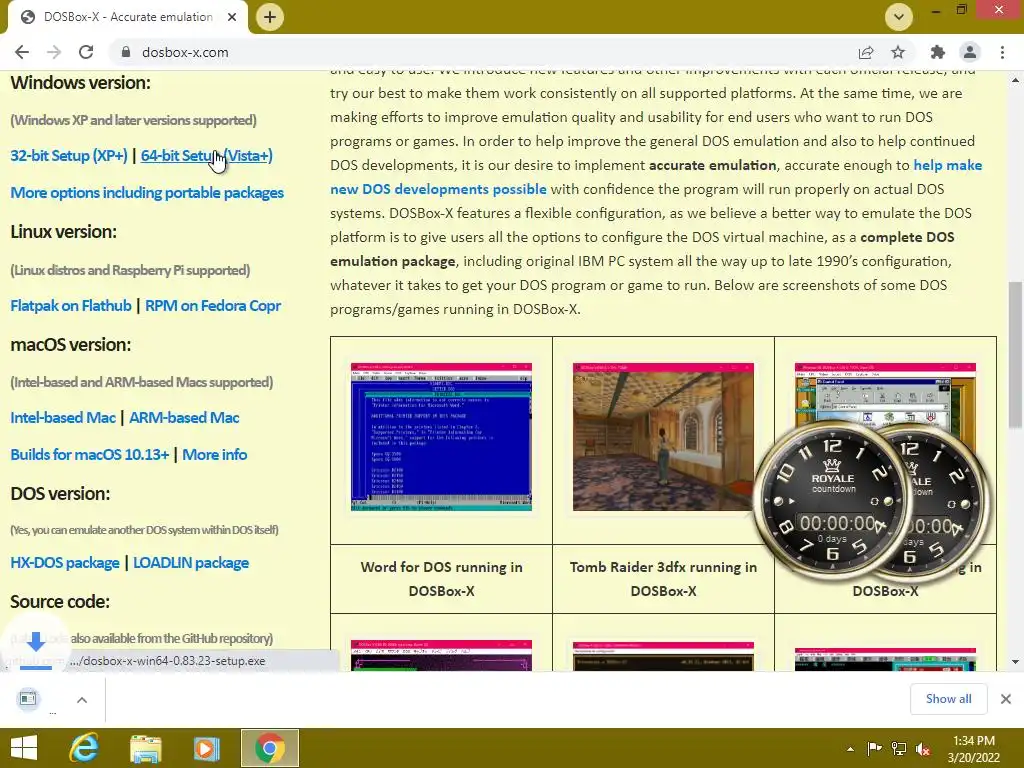Click the downloading file item icon
The width and height of the screenshot is (1024, 768).
coord(28,699)
